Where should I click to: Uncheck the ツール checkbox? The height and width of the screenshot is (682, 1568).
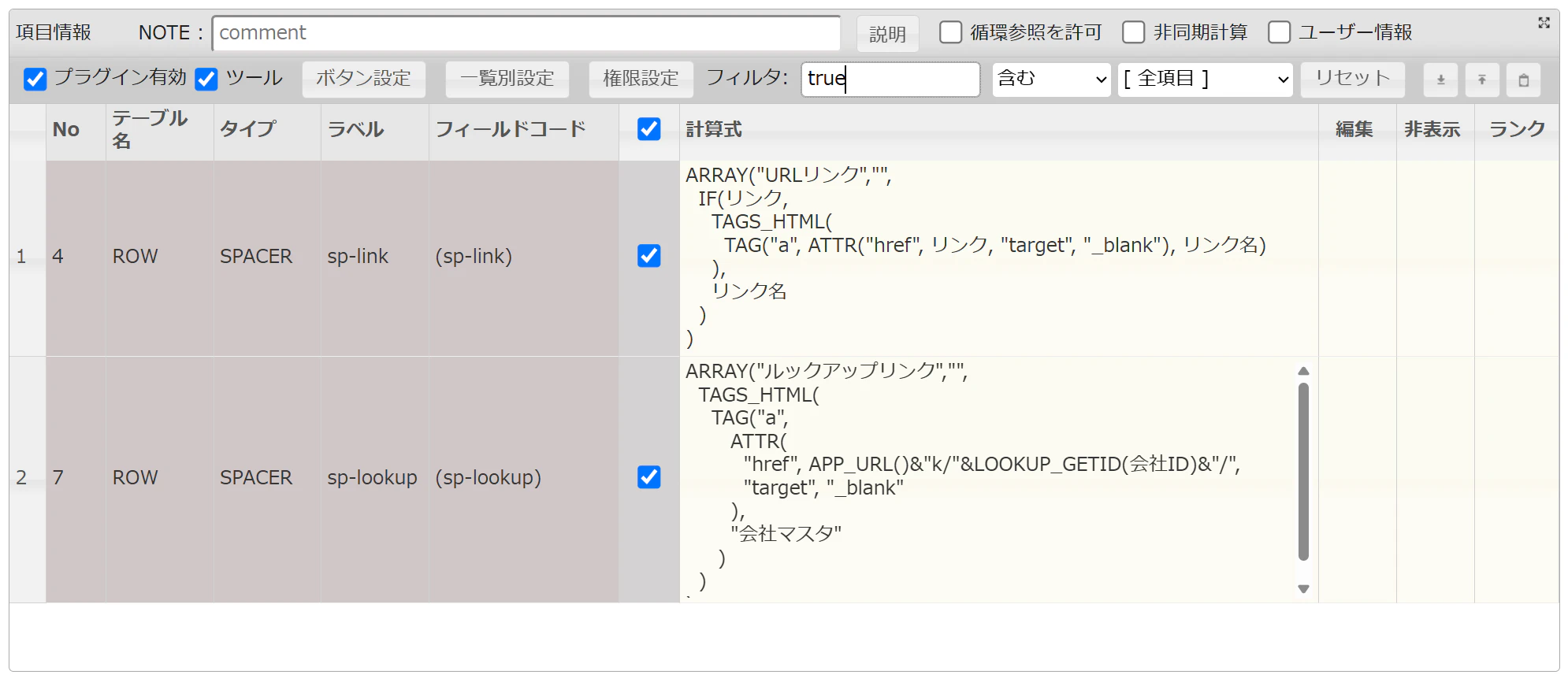click(x=206, y=79)
